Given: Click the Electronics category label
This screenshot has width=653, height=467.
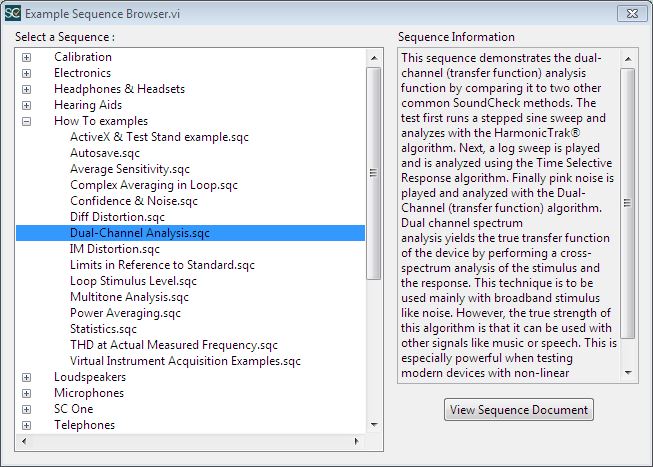Looking at the screenshot, I should pyautogui.click(x=82, y=73).
